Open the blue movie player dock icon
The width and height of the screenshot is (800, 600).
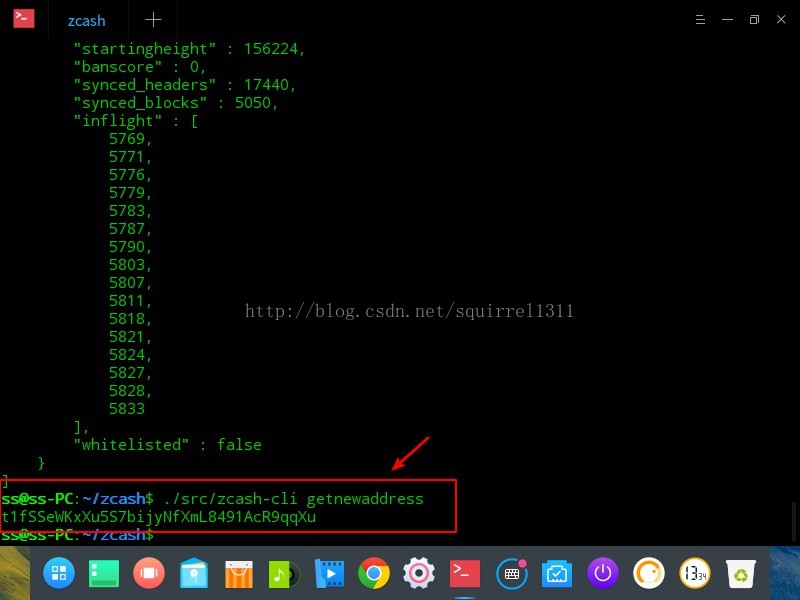[329, 573]
